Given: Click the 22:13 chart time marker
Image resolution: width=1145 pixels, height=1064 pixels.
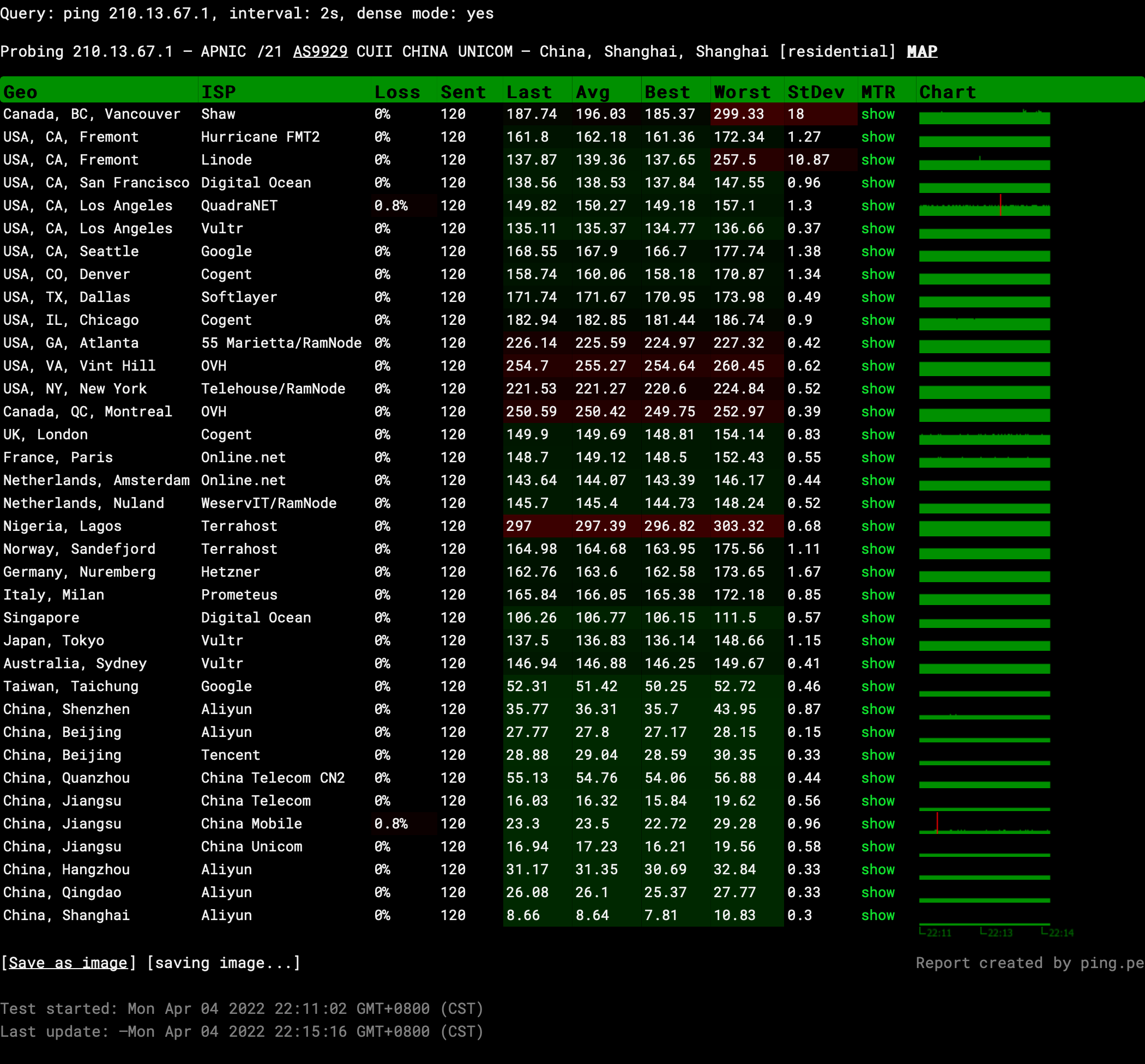Looking at the screenshot, I should [x=999, y=932].
